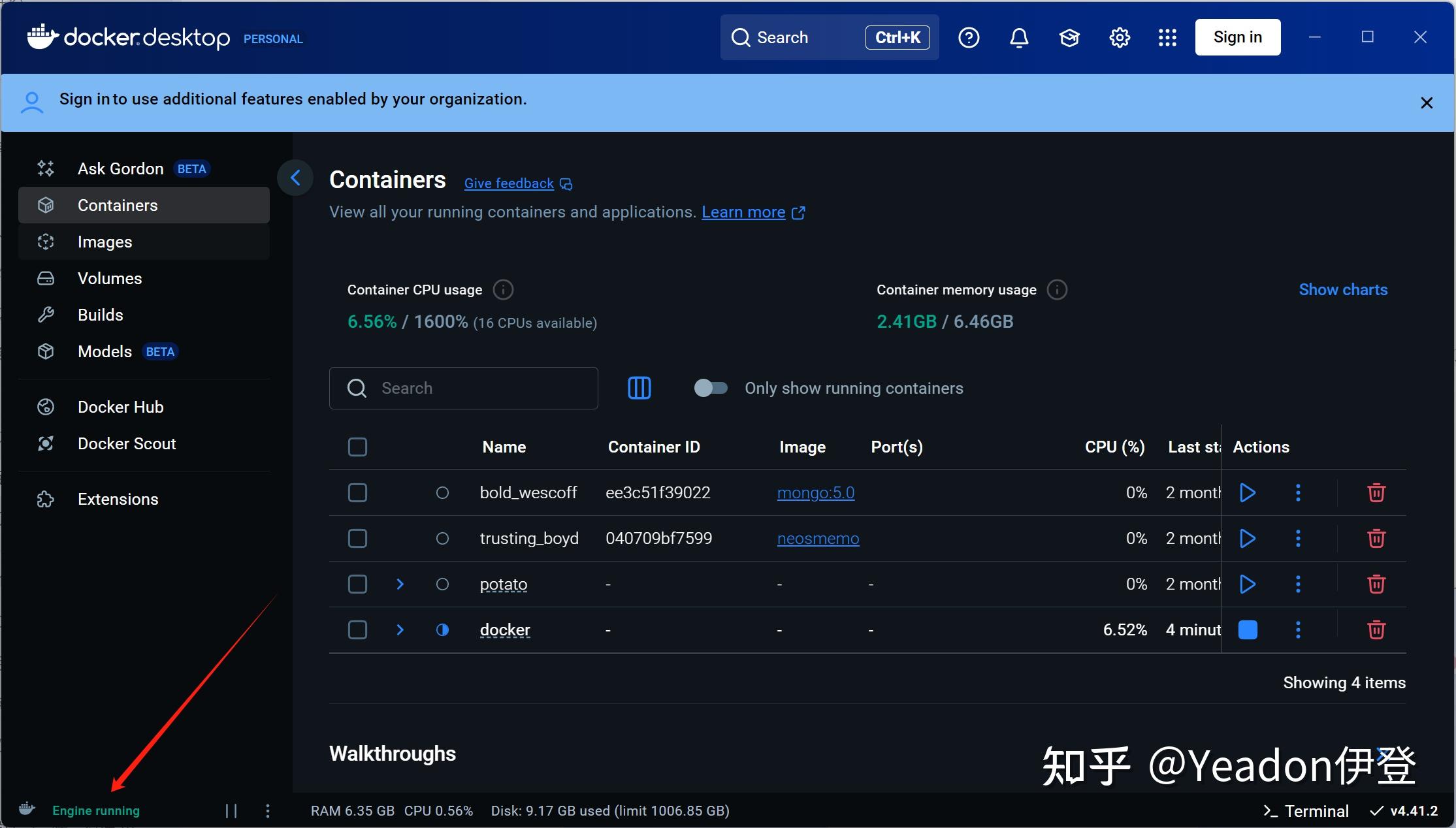Stop the running docker container
The width and height of the screenshot is (1456, 828).
[x=1247, y=629]
